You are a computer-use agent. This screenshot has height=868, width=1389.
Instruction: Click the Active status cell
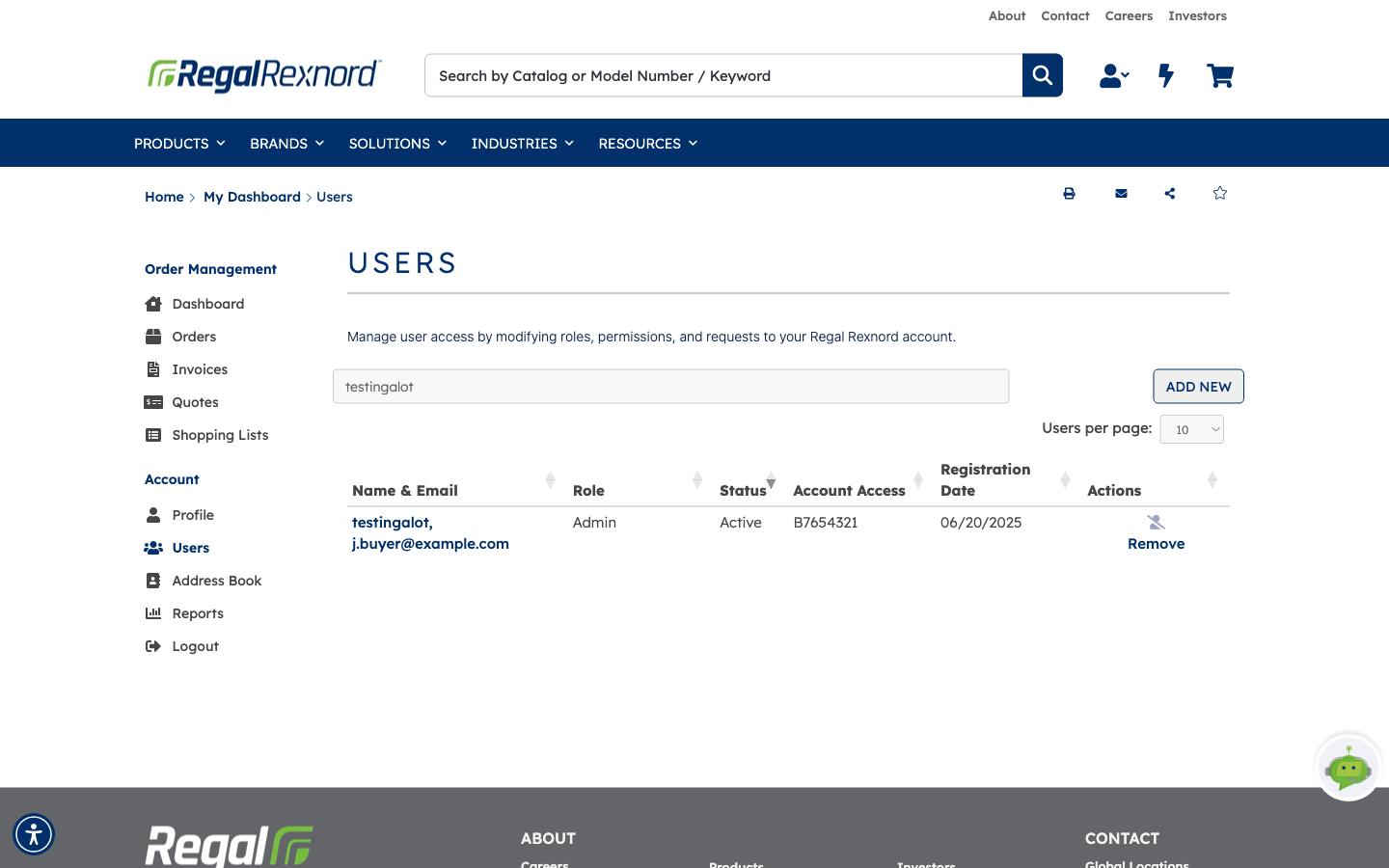tap(741, 523)
